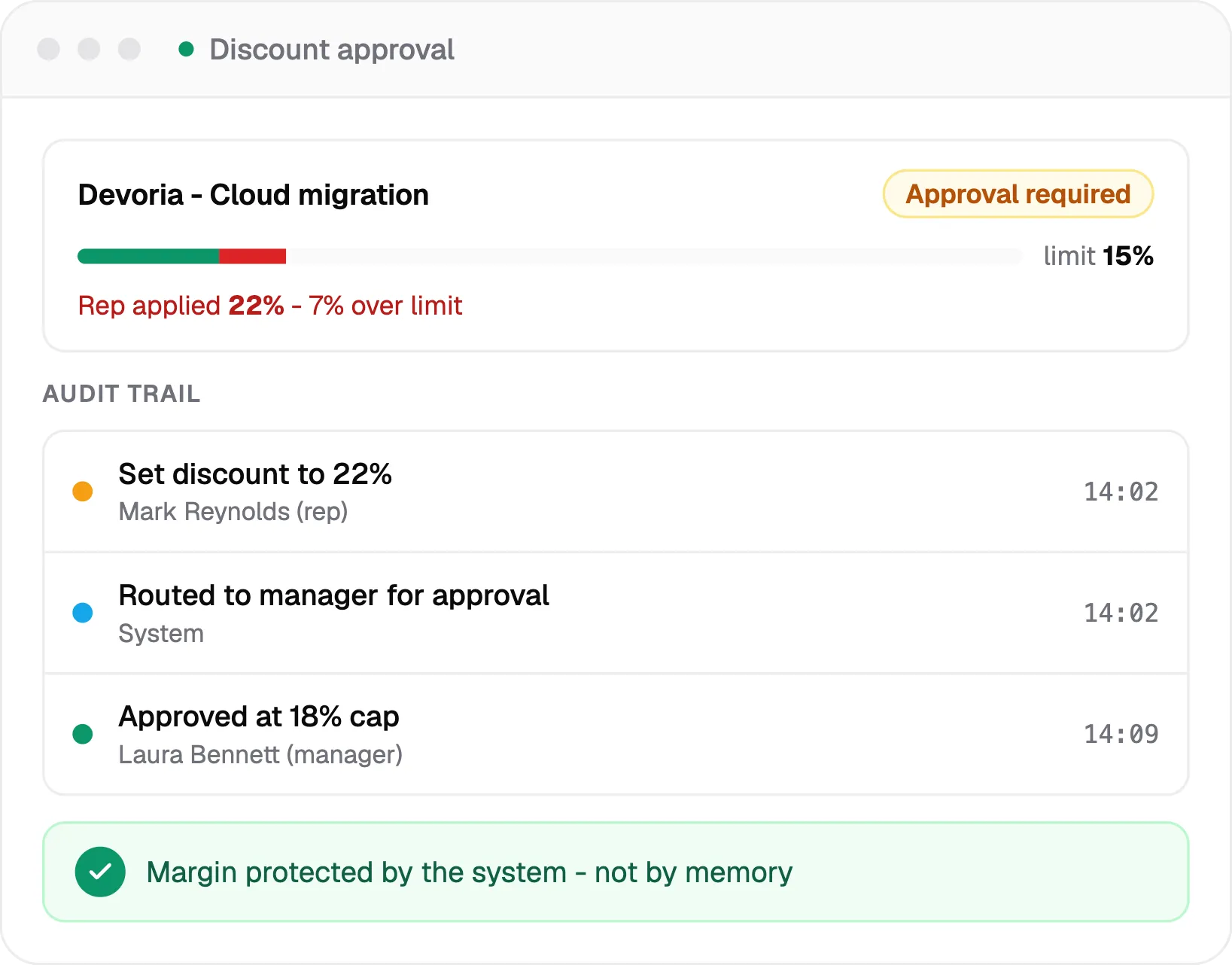The height and width of the screenshot is (965, 1232).
Task: Click the AUDIT TRAIL section header
Action: [122, 394]
